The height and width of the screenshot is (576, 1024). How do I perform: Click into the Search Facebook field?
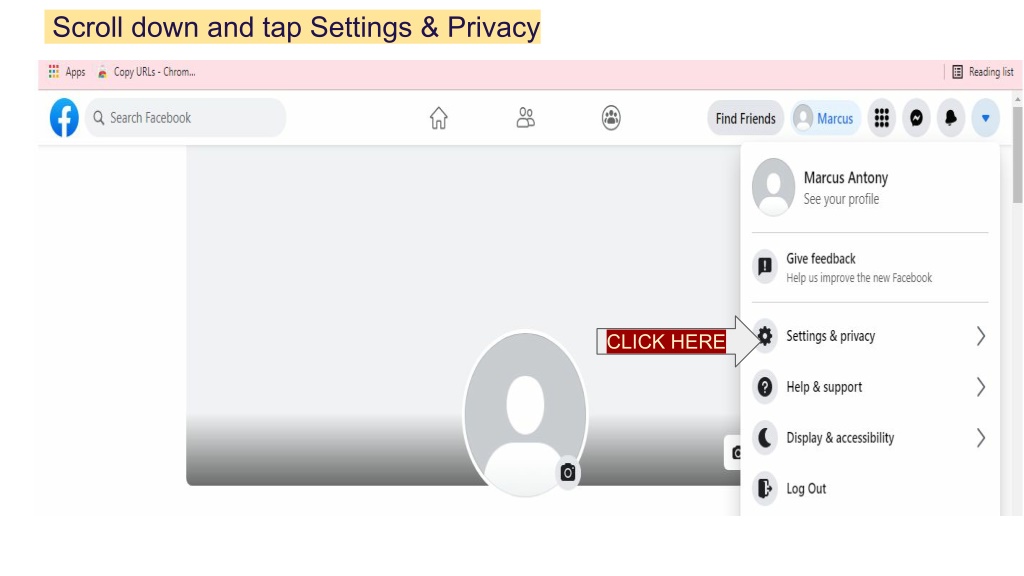[185, 118]
